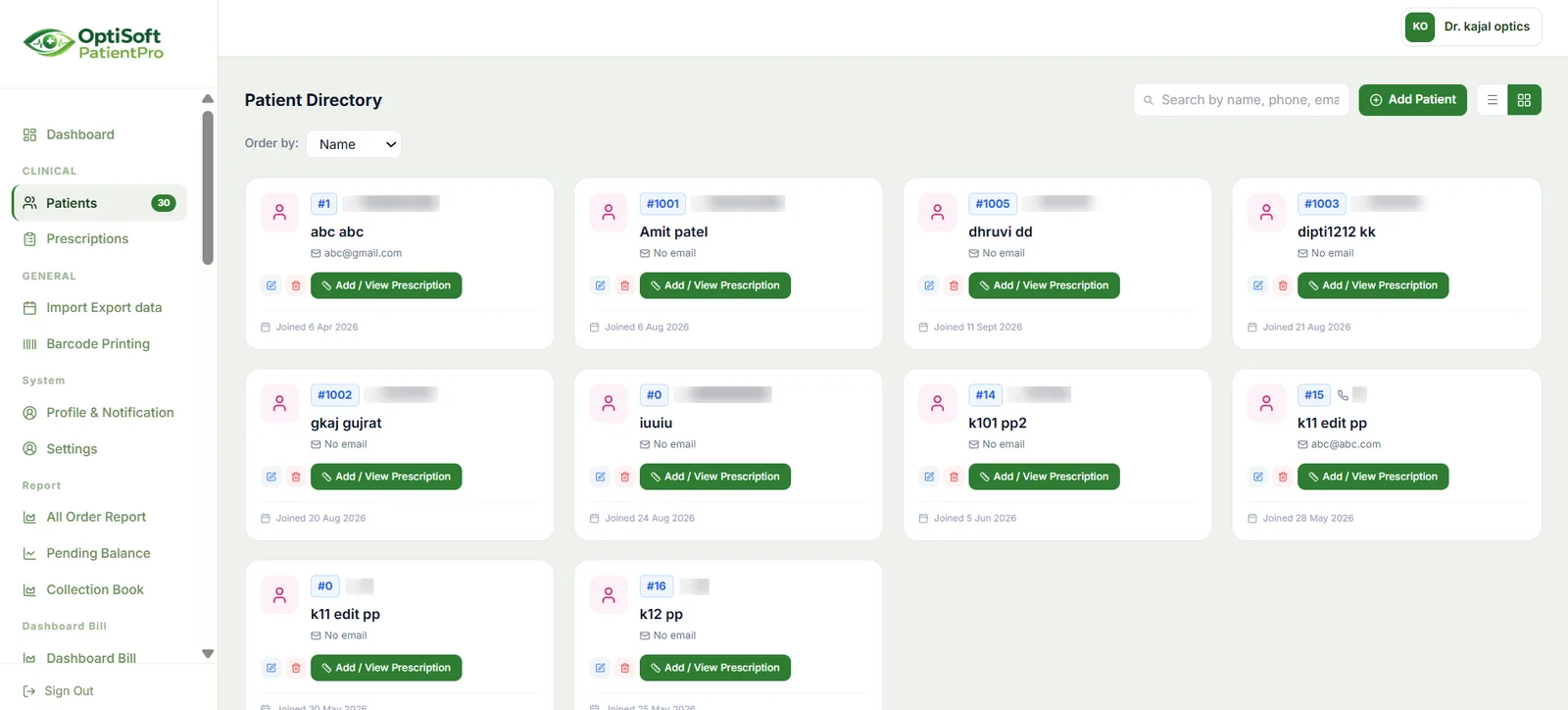The width and height of the screenshot is (1568, 710).
Task: Click the avatar icon of Amit patel
Action: 609,212
